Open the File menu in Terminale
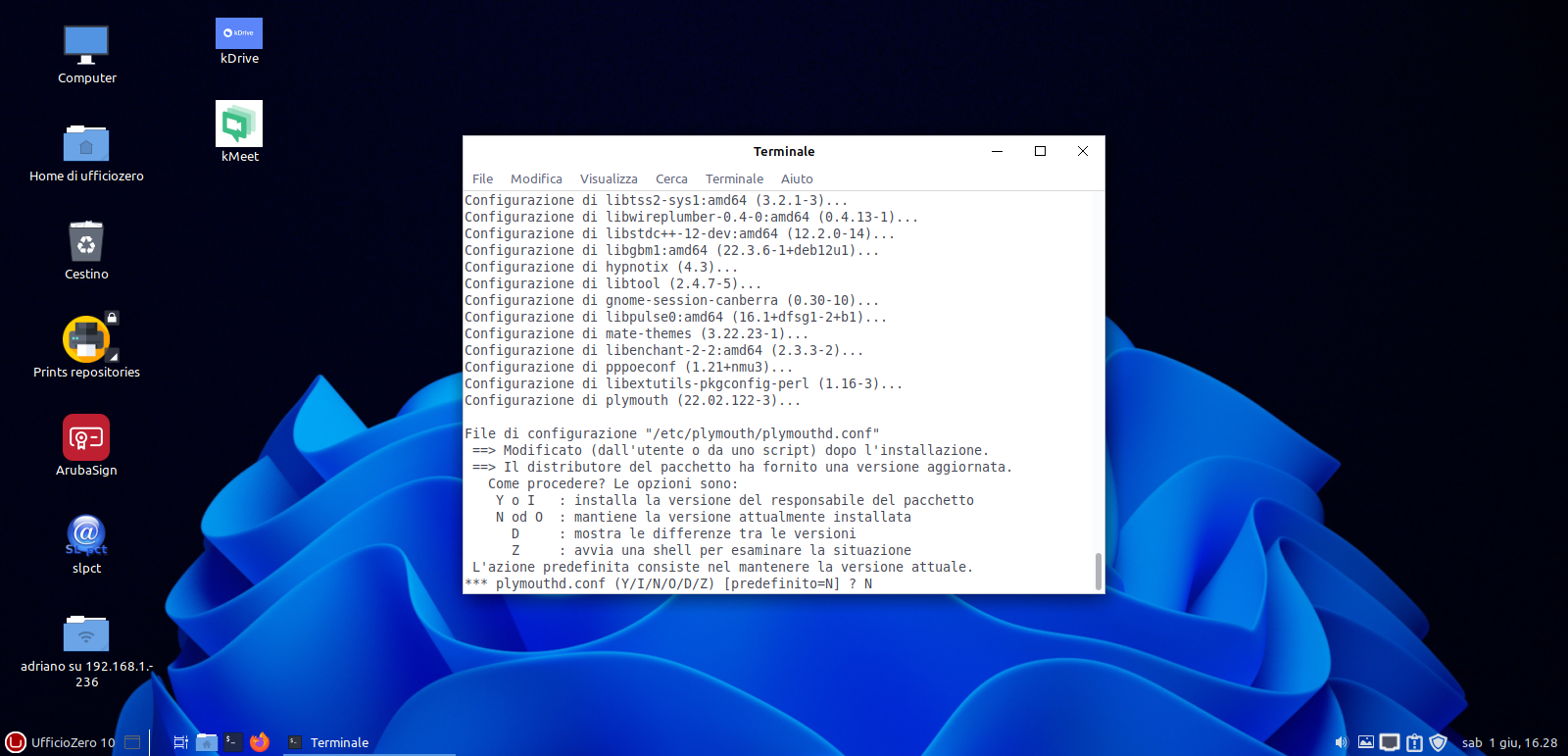The height and width of the screenshot is (756, 1568). 482,178
